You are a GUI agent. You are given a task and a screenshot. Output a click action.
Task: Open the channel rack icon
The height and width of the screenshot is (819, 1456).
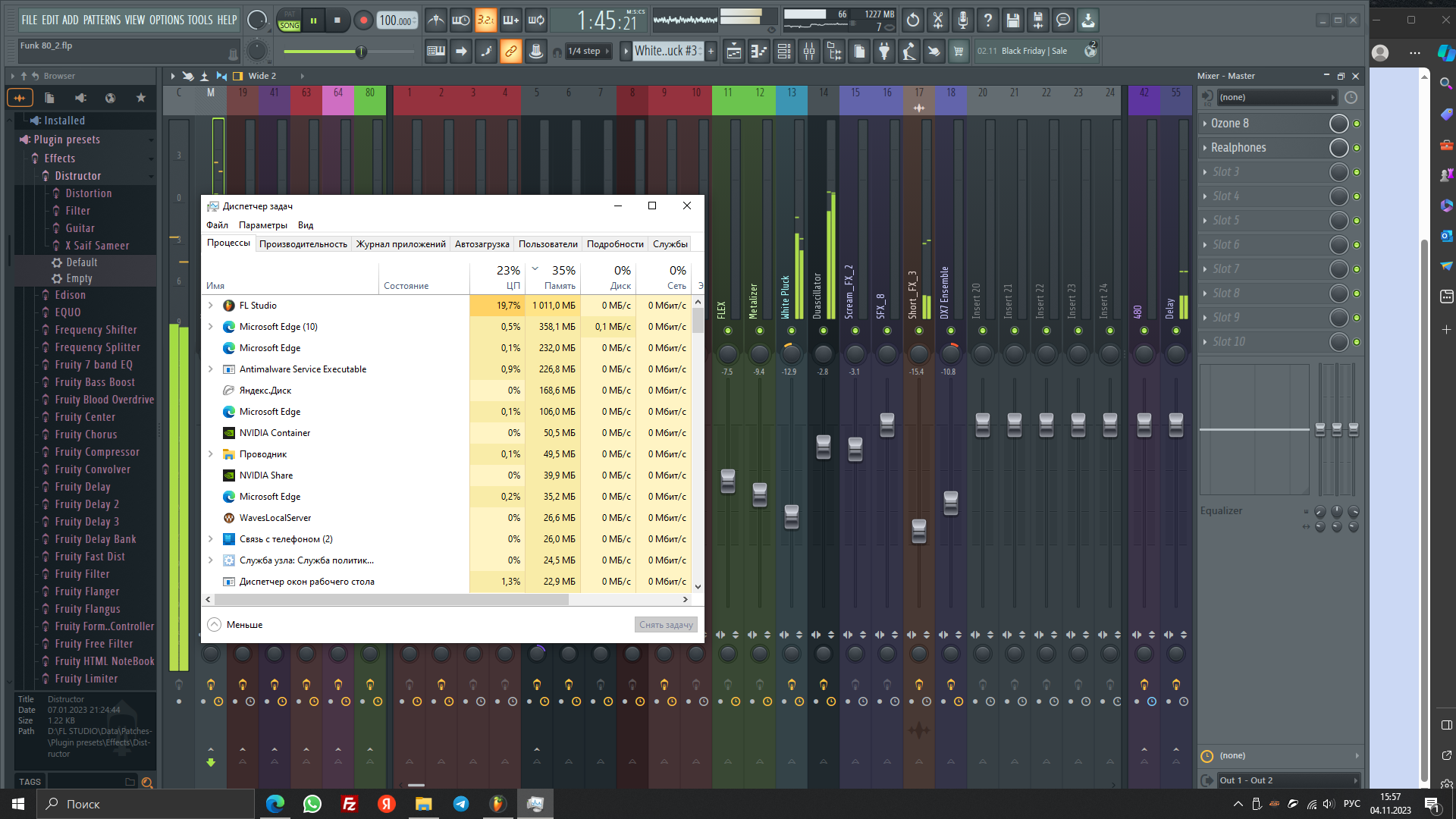pos(784,52)
